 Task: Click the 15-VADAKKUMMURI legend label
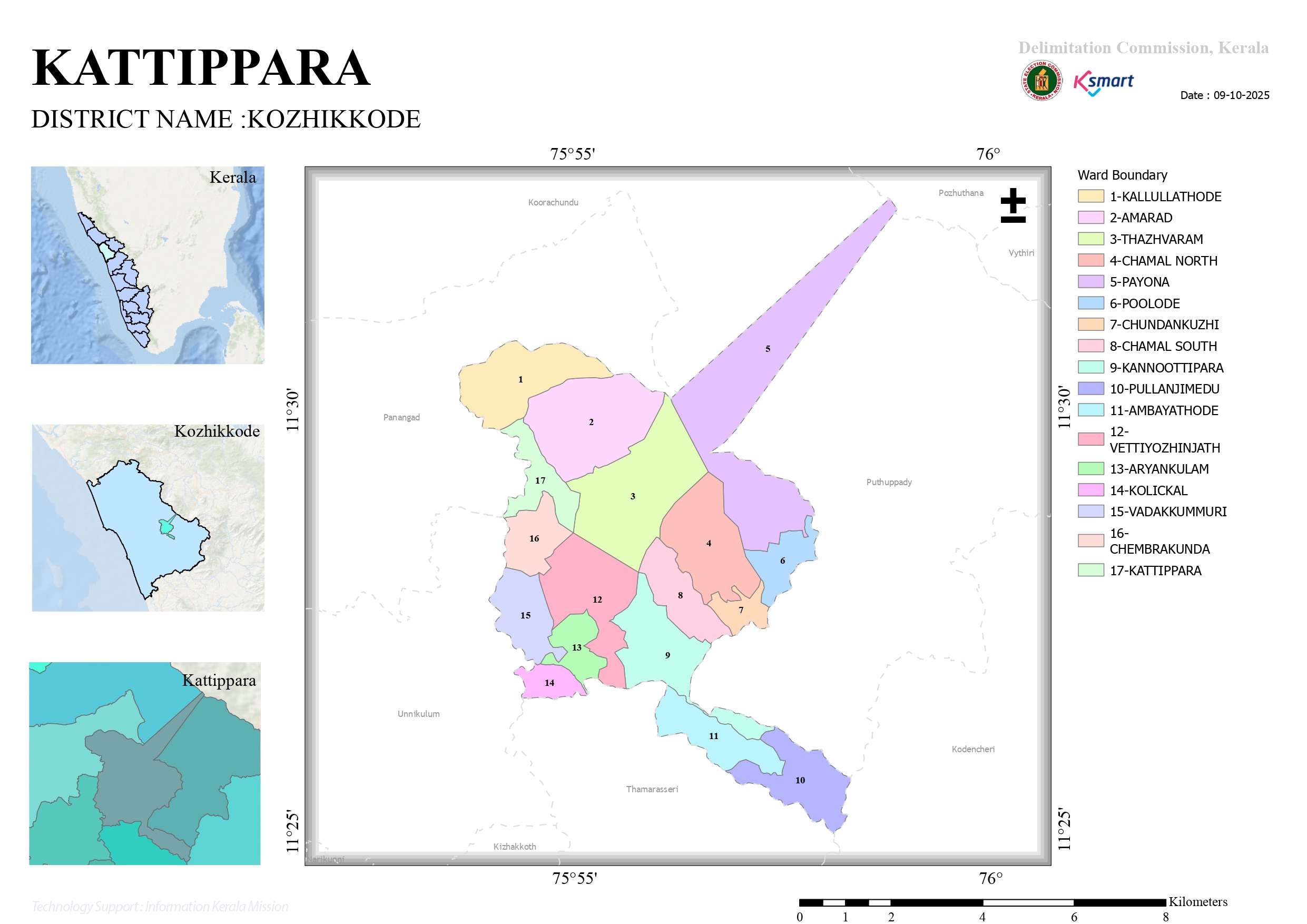(x=1167, y=511)
